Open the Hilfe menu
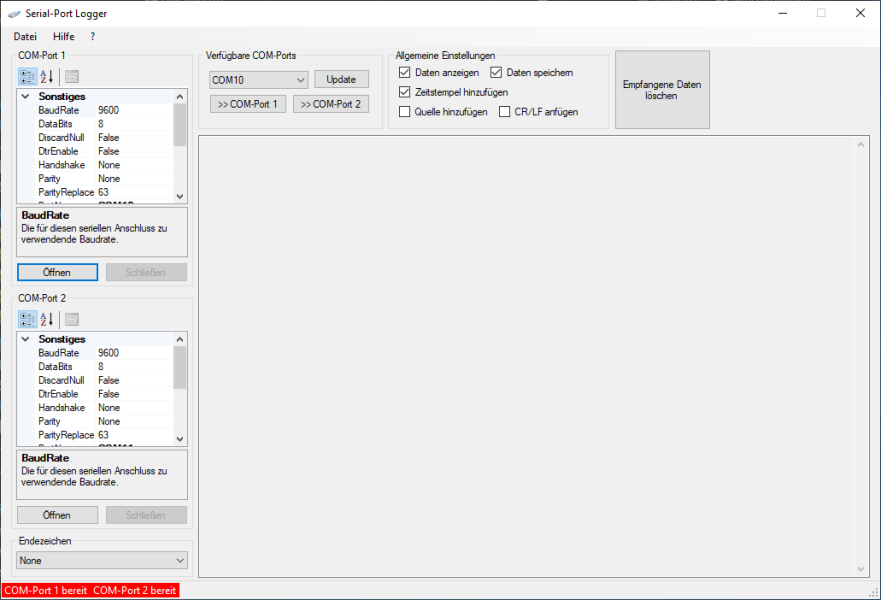Screen dimensions: 881x600 tap(63, 36)
